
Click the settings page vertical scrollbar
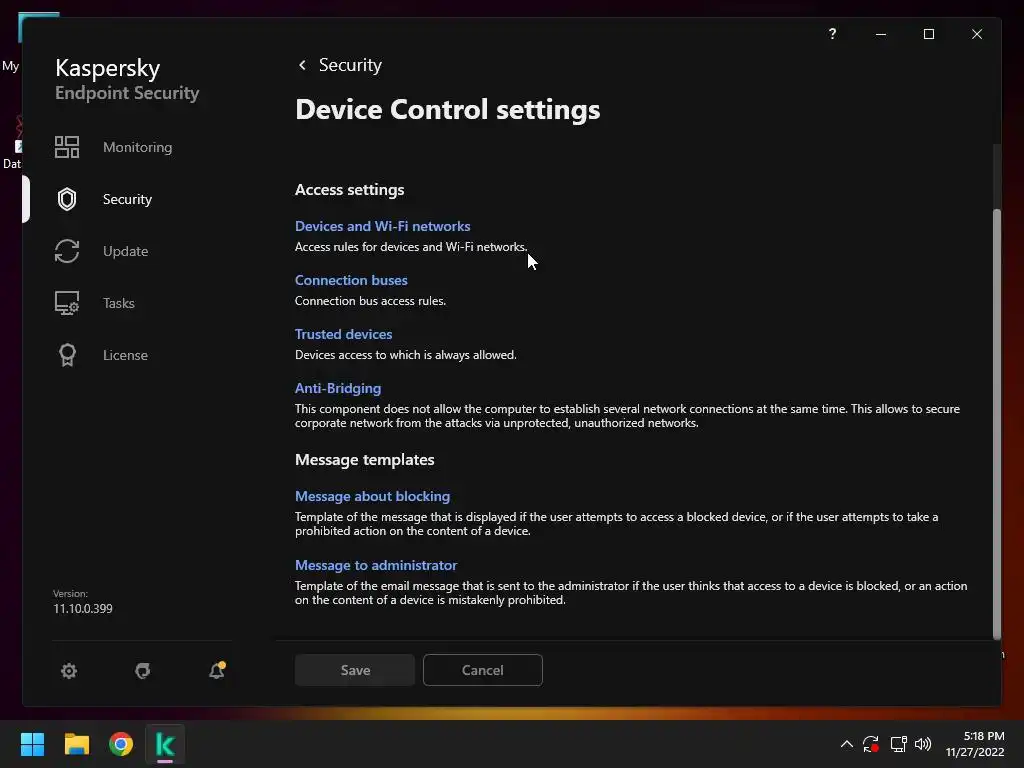[x=997, y=424]
